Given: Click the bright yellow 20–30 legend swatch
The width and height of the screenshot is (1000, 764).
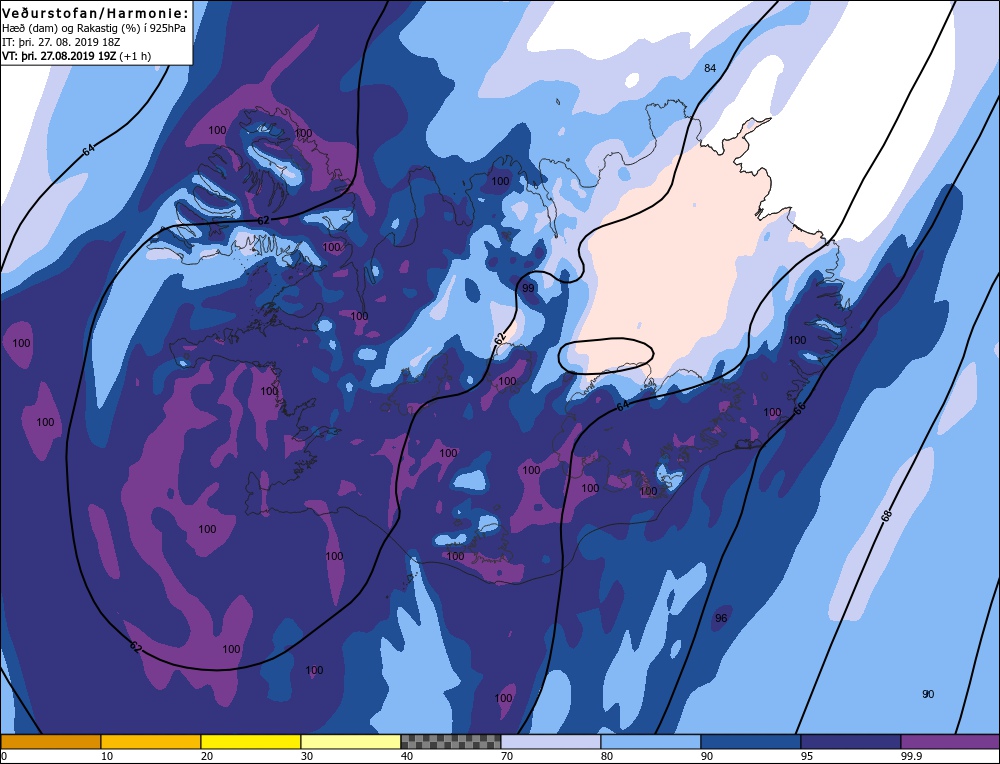Looking at the screenshot, I should (x=251, y=742).
